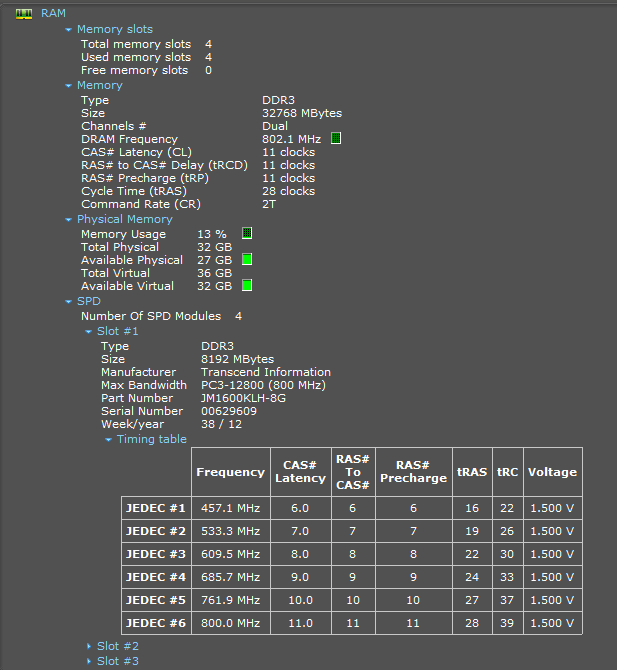Collapse the Slot #1 details
Viewport: 617px width, 670px height.
click(x=89, y=331)
